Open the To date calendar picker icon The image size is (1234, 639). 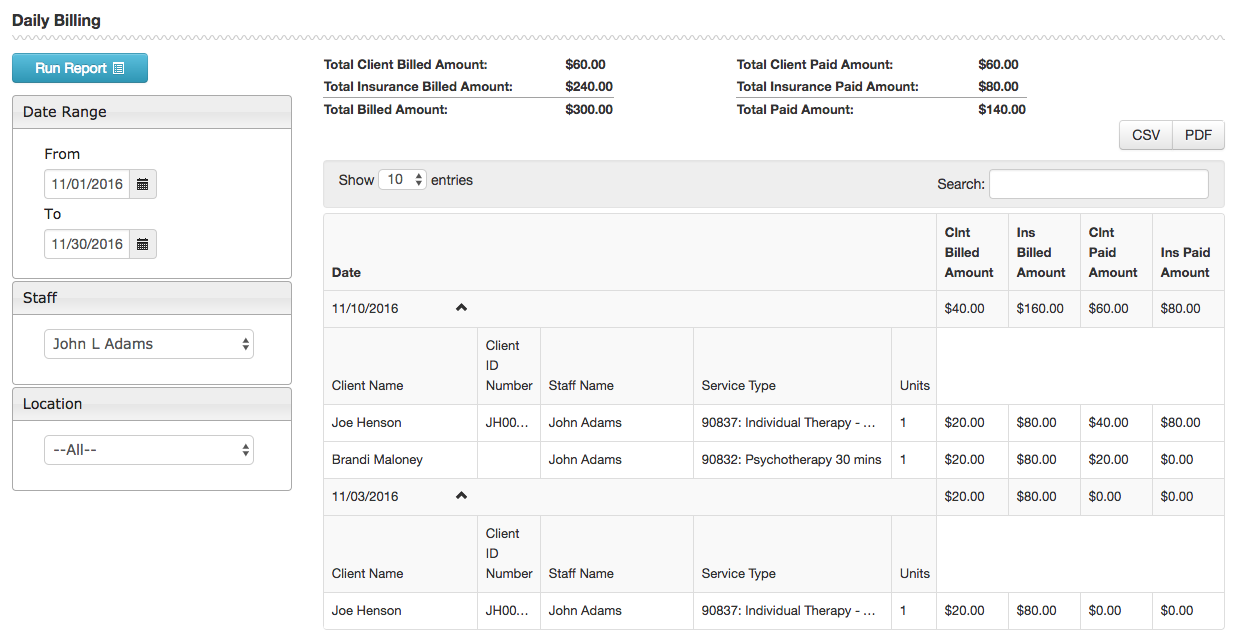pyautogui.click(x=143, y=244)
